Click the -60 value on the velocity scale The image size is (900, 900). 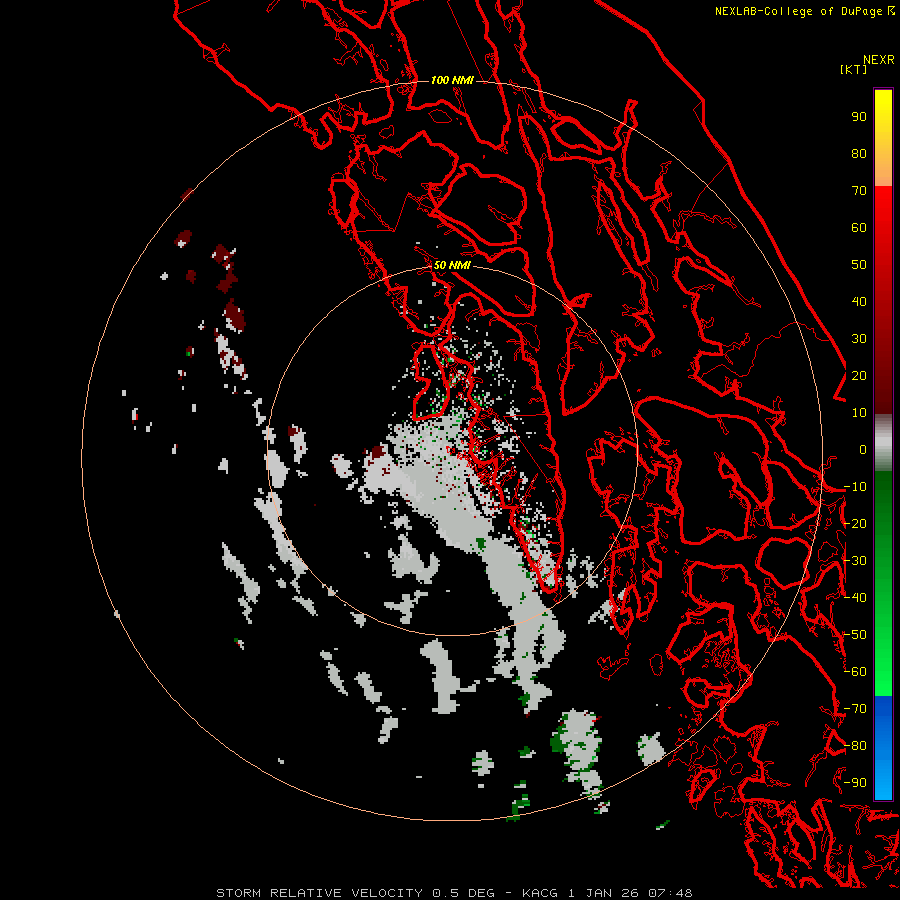855,672
